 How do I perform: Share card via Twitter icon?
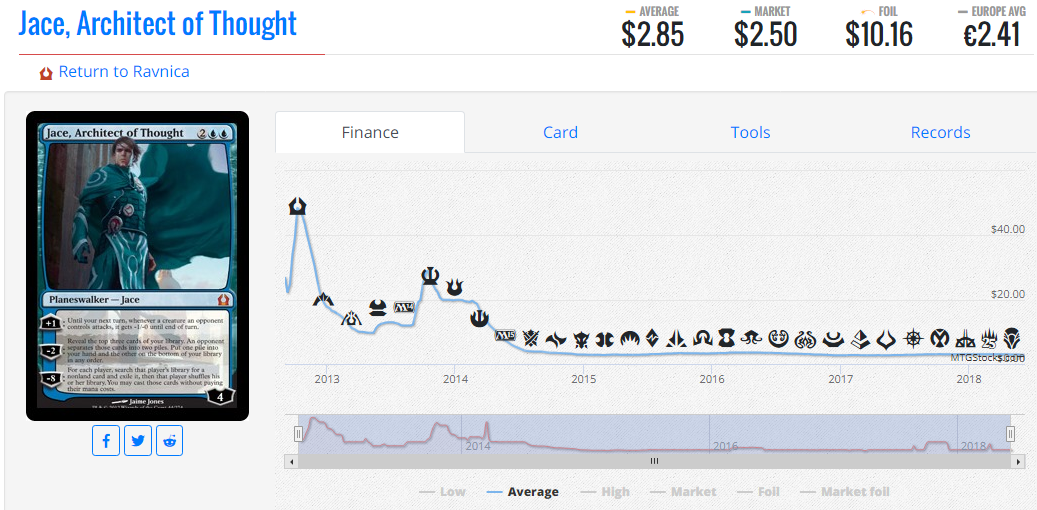[138, 441]
